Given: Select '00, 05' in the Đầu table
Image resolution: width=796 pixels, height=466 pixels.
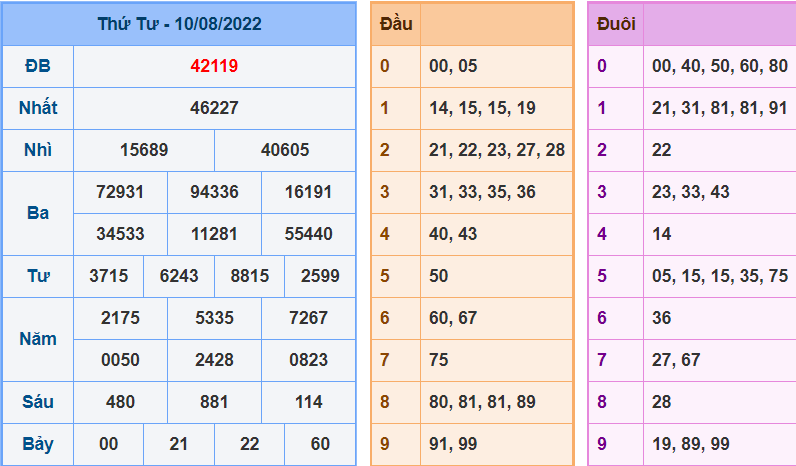Looking at the screenshot, I should click(x=453, y=66).
